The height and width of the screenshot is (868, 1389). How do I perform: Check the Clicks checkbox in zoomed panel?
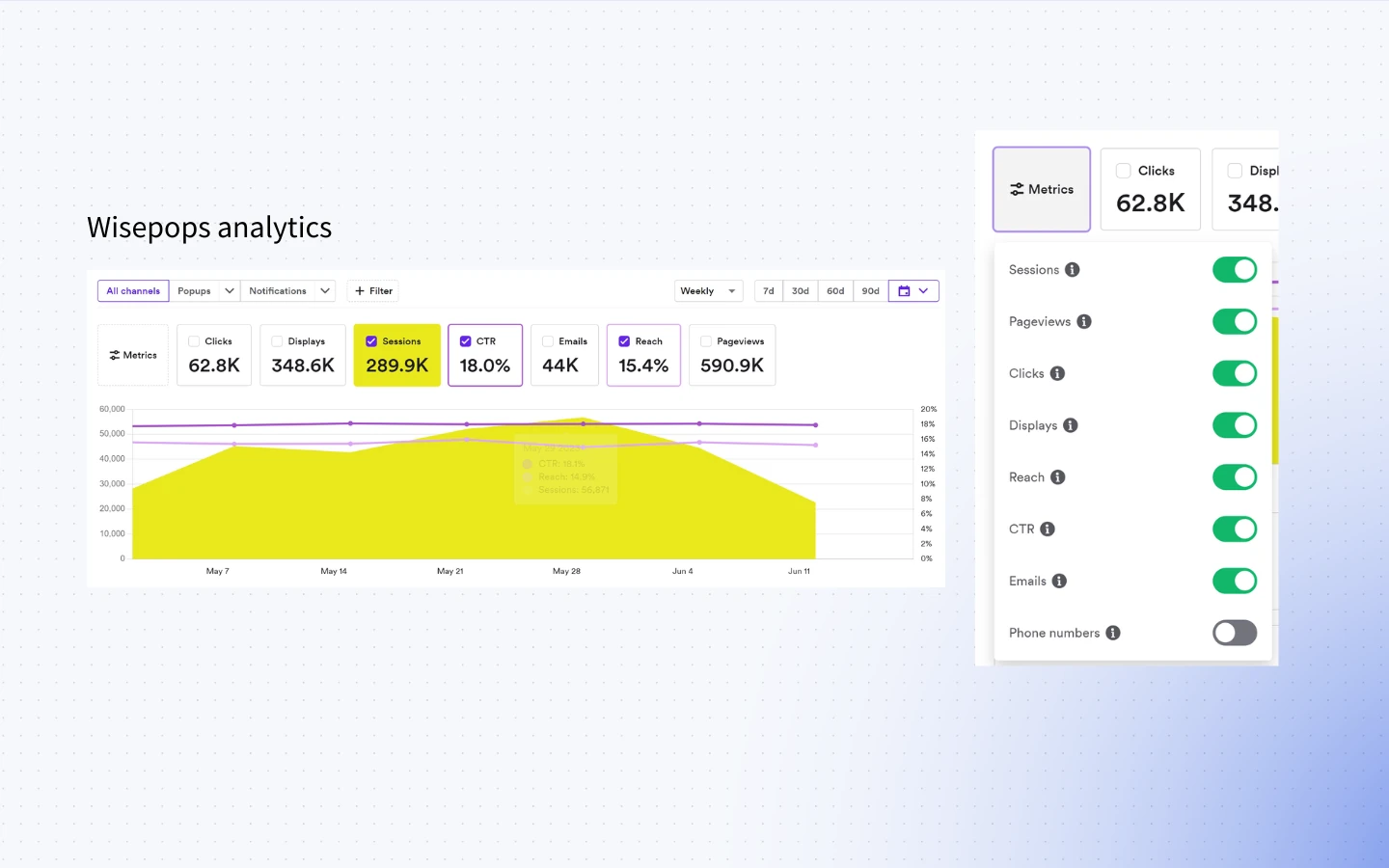1124,171
